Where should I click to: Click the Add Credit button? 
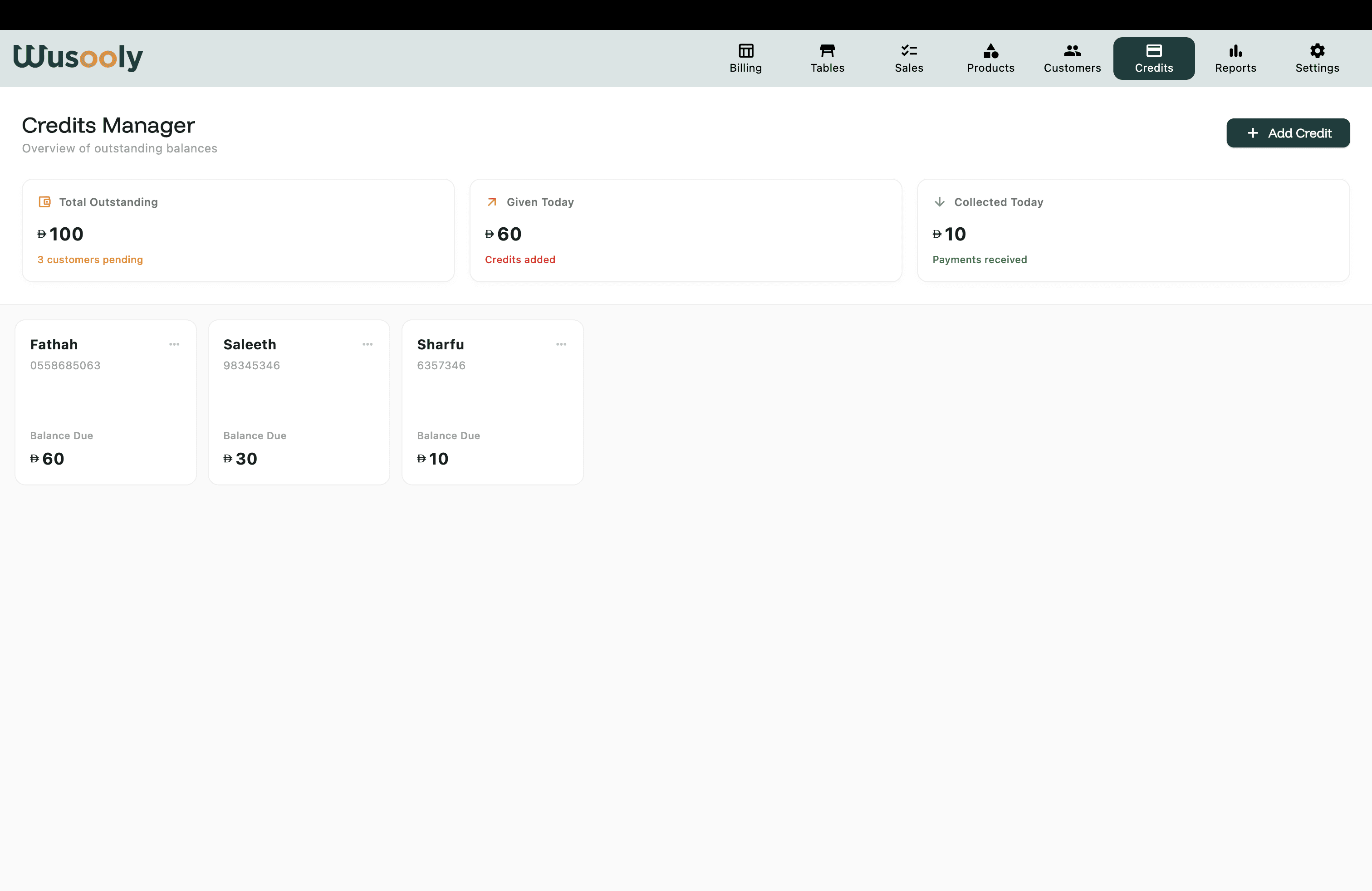tap(1287, 133)
